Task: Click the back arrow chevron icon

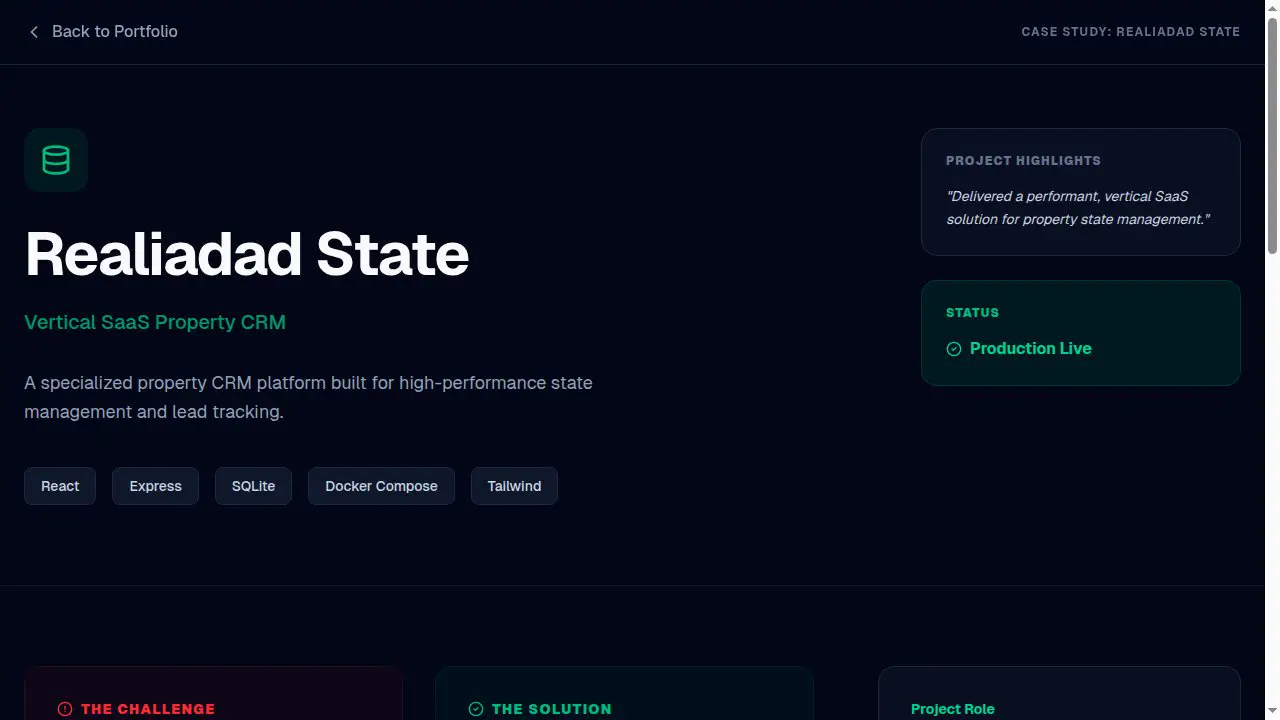Action: pyautogui.click(x=34, y=32)
